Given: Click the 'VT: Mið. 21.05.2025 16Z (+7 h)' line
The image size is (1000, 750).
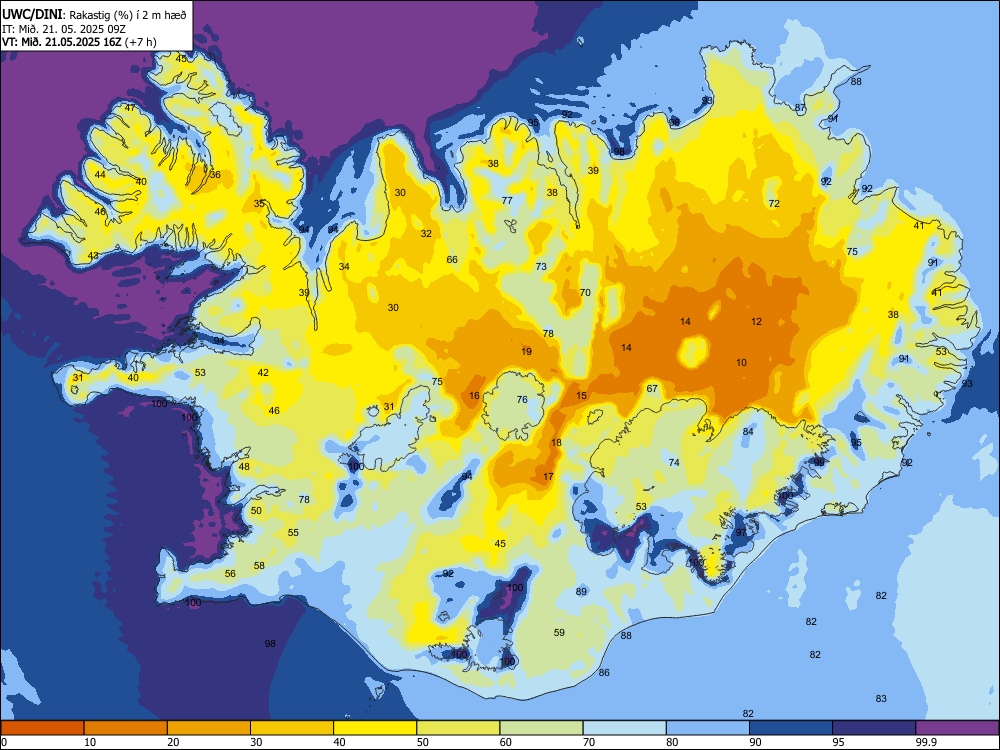Looking at the screenshot, I should (79, 42).
